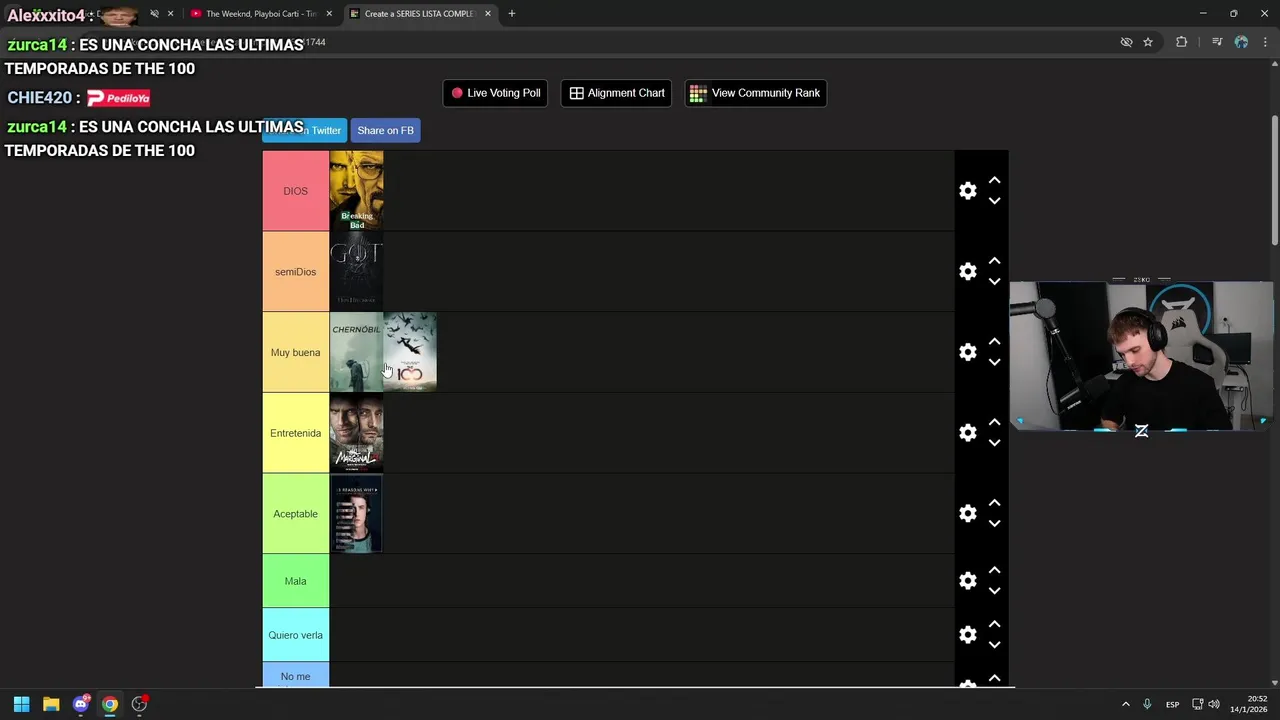The width and height of the screenshot is (1280, 720).
Task: Open Windows Start menu
Action: click(21, 704)
